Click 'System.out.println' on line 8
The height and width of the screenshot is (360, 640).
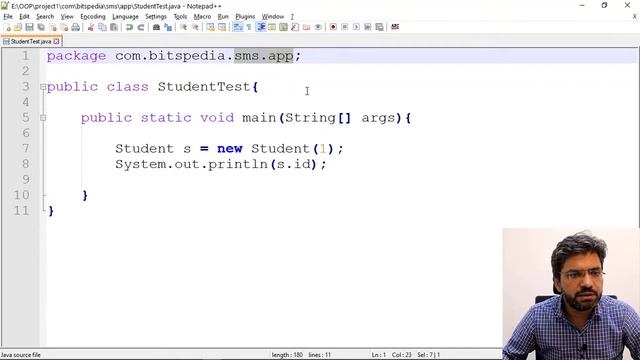click(x=191, y=164)
